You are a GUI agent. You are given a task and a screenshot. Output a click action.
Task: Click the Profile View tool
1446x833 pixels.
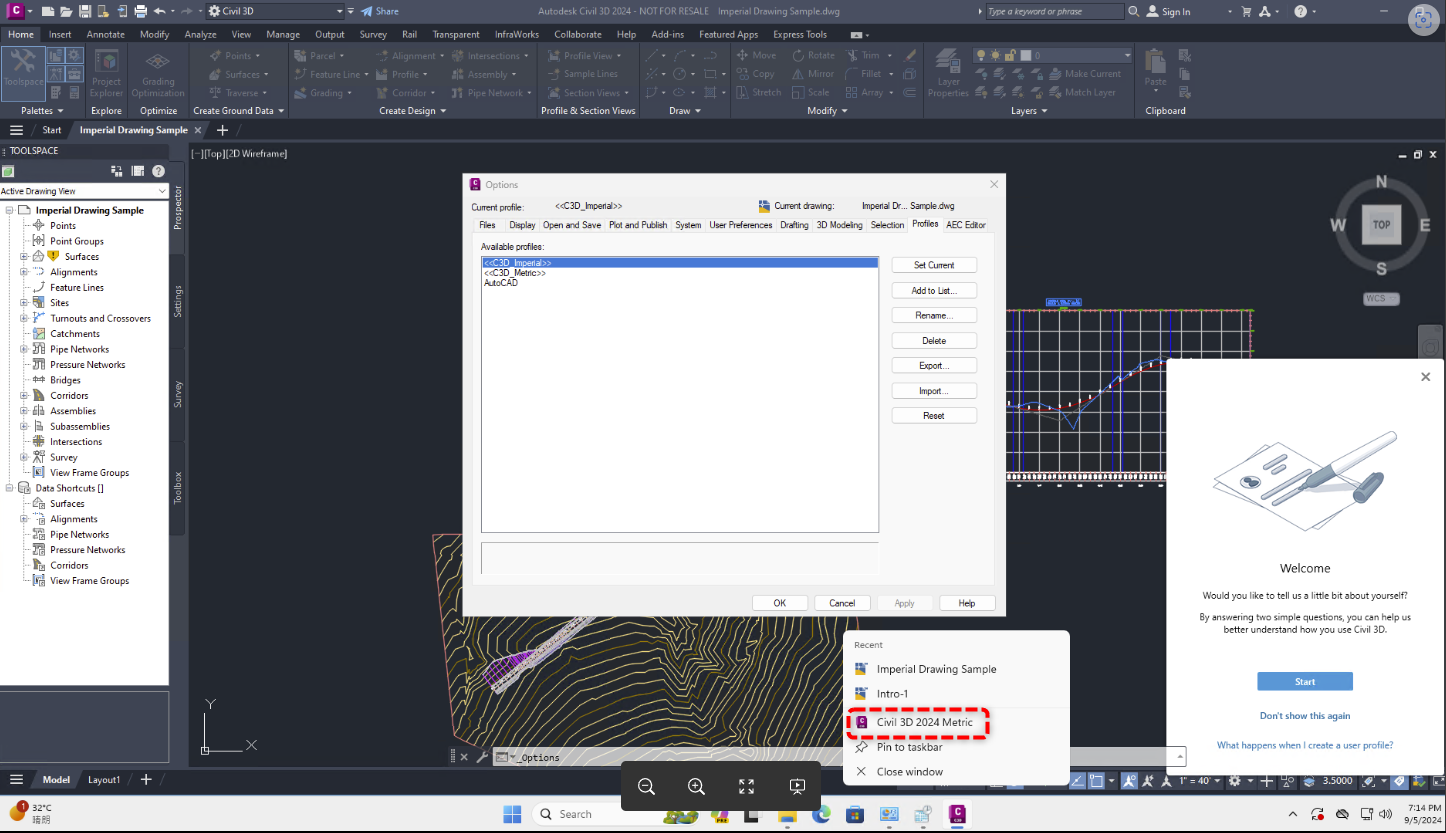tap(587, 55)
